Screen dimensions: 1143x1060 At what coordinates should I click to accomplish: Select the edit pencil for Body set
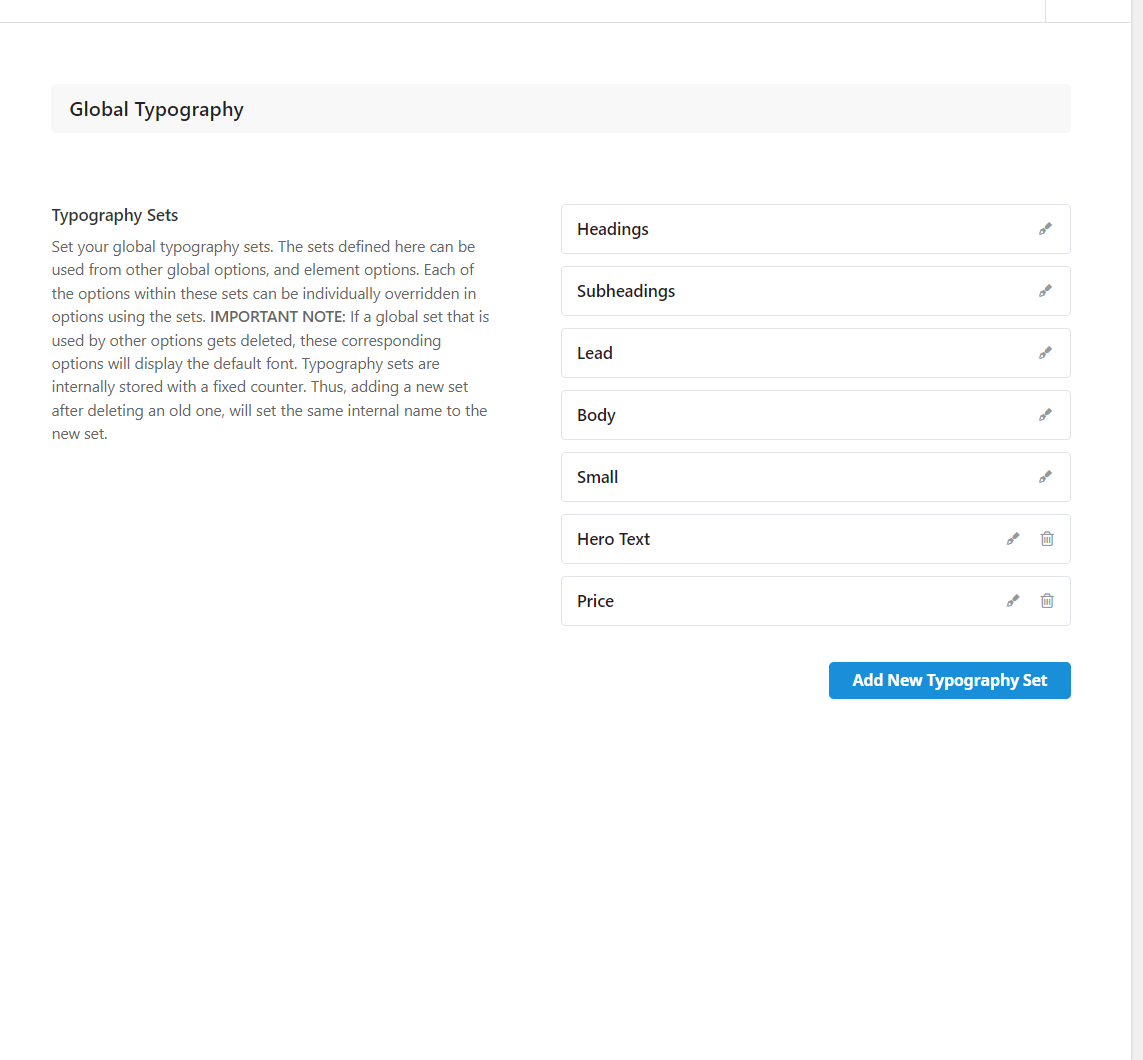[1045, 415]
